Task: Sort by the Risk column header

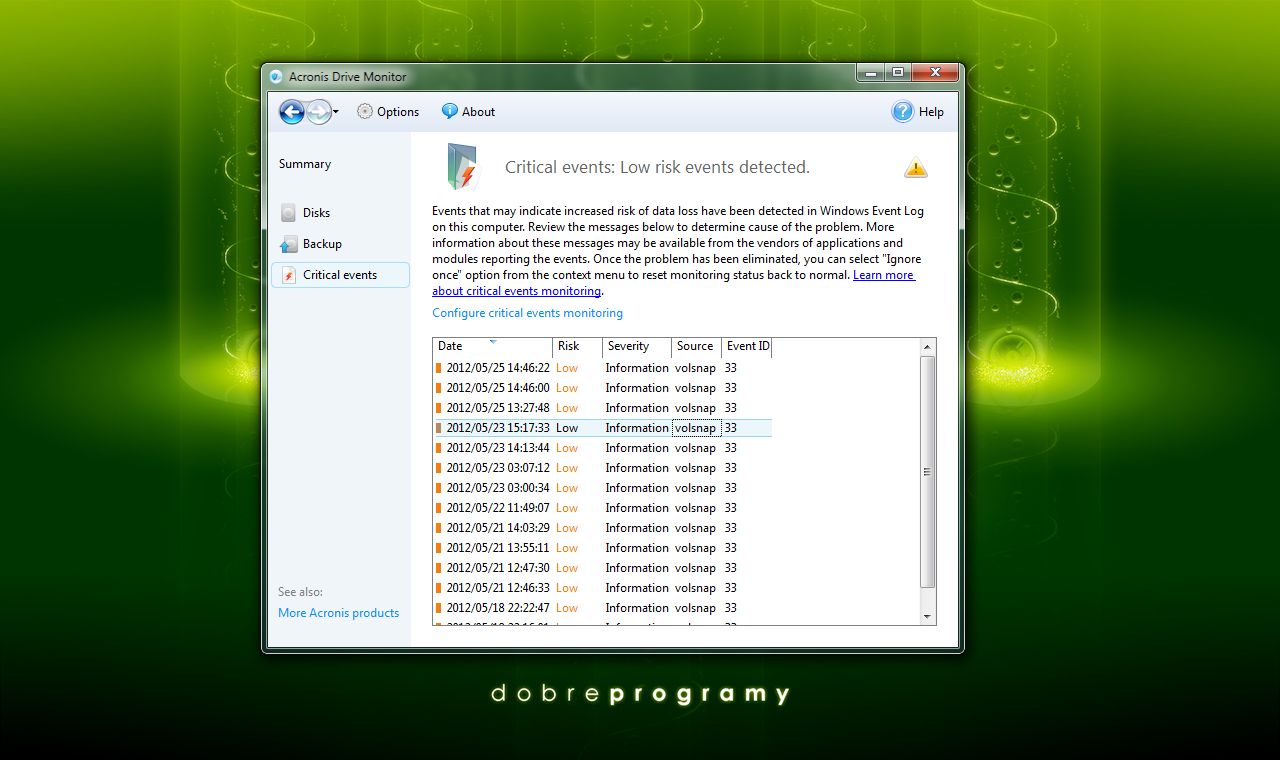Action: 578,347
